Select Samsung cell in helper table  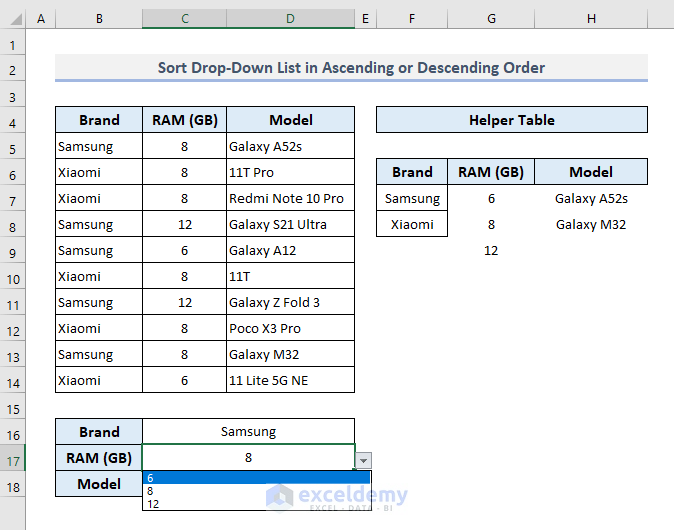[412, 198]
